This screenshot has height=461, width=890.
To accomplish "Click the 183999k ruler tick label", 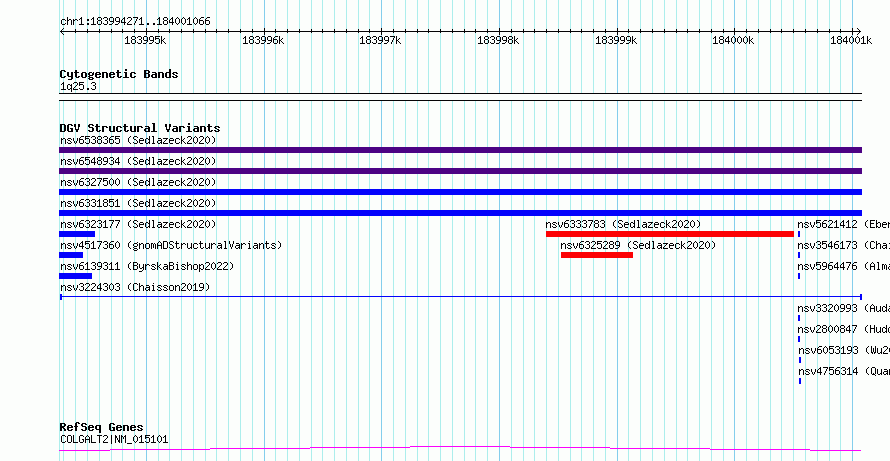I will (616, 40).
